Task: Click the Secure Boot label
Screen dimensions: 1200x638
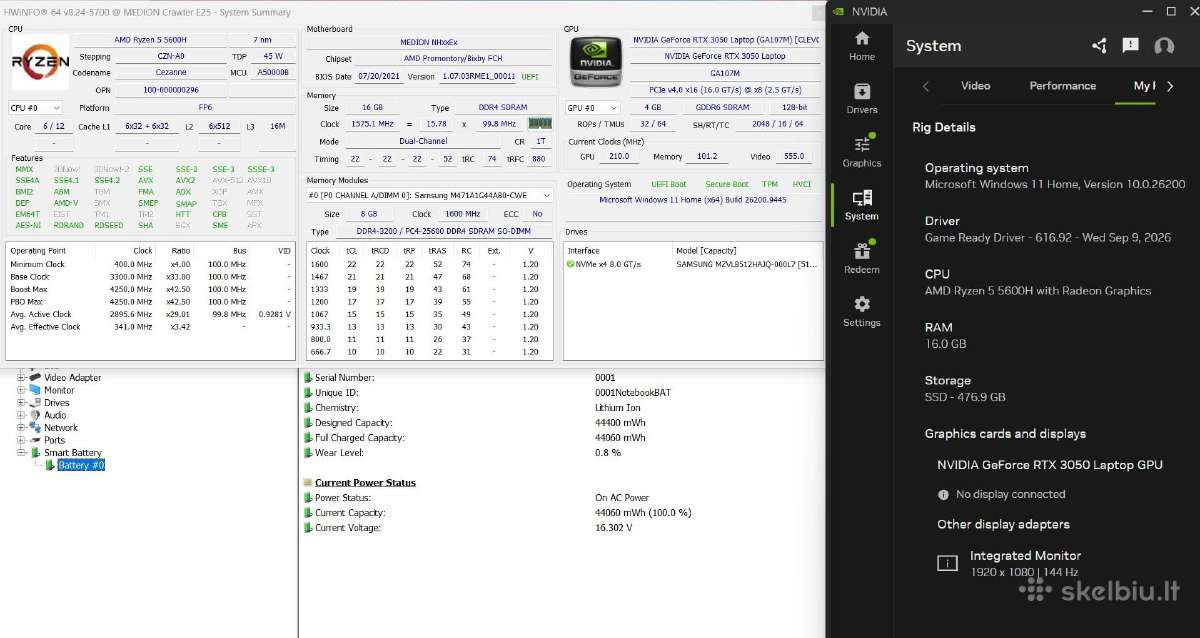Action: point(726,184)
